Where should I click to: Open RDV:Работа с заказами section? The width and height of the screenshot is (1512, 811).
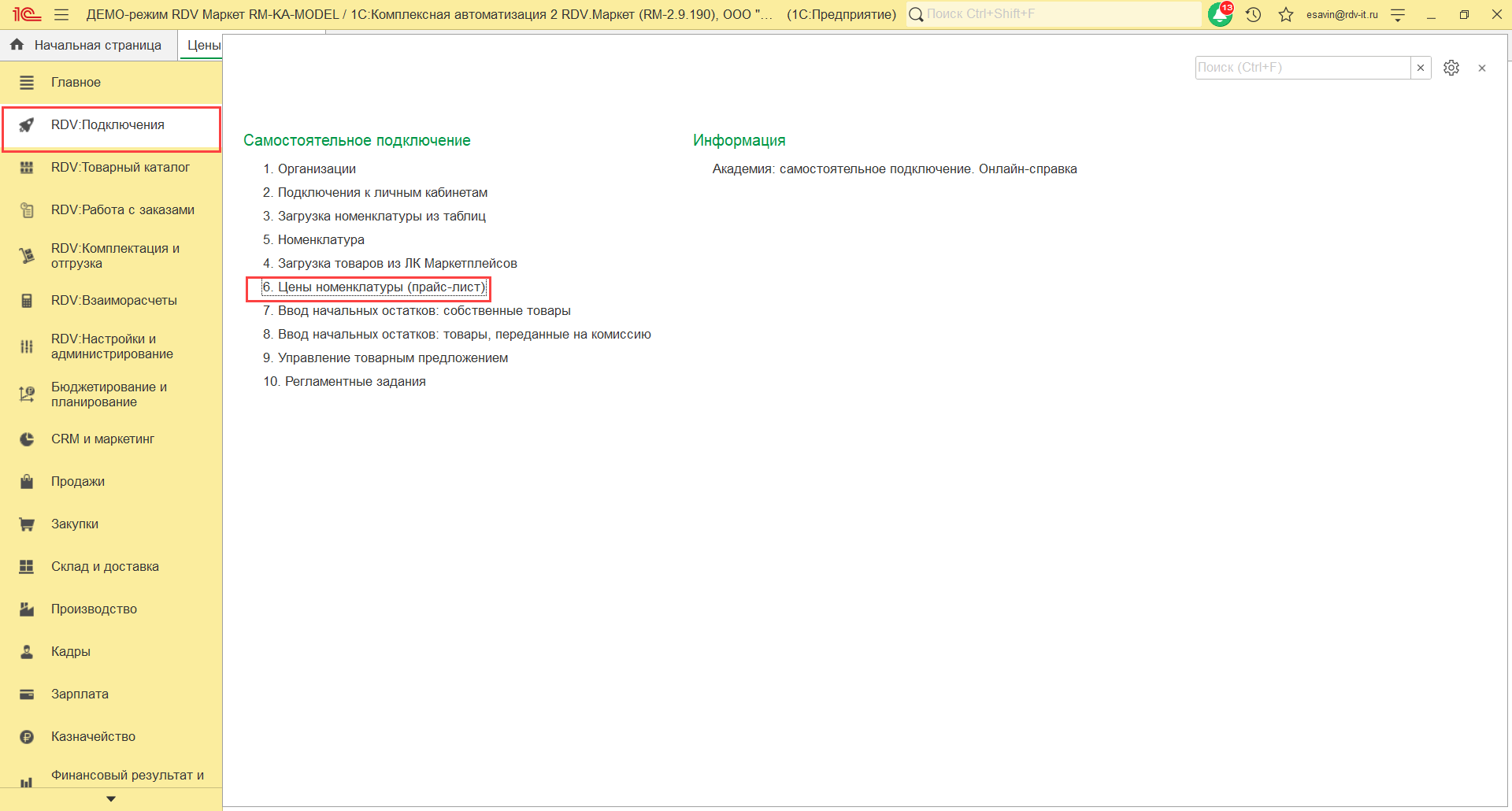coord(111,209)
